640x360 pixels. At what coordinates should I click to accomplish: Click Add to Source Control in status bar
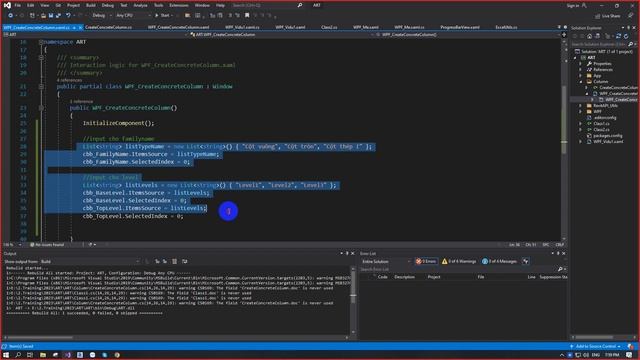(x=596, y=347)
